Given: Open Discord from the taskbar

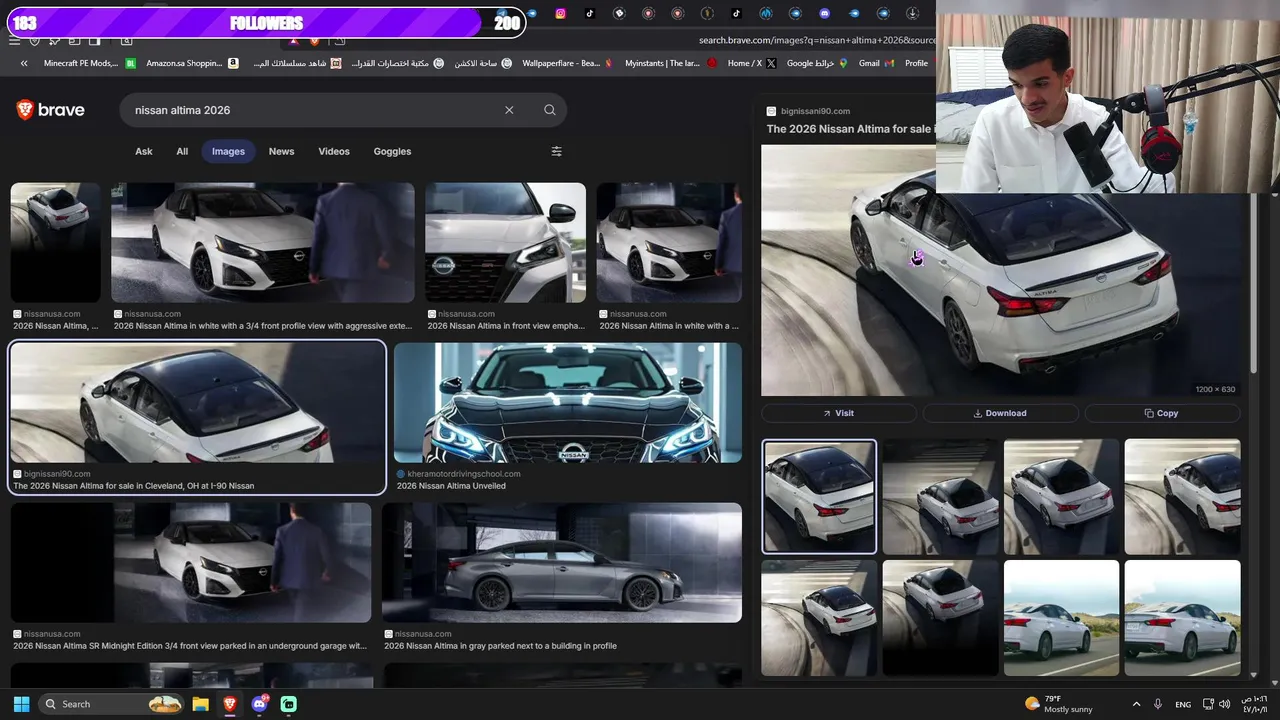Looking at the screenshot, I should (260, 704).
